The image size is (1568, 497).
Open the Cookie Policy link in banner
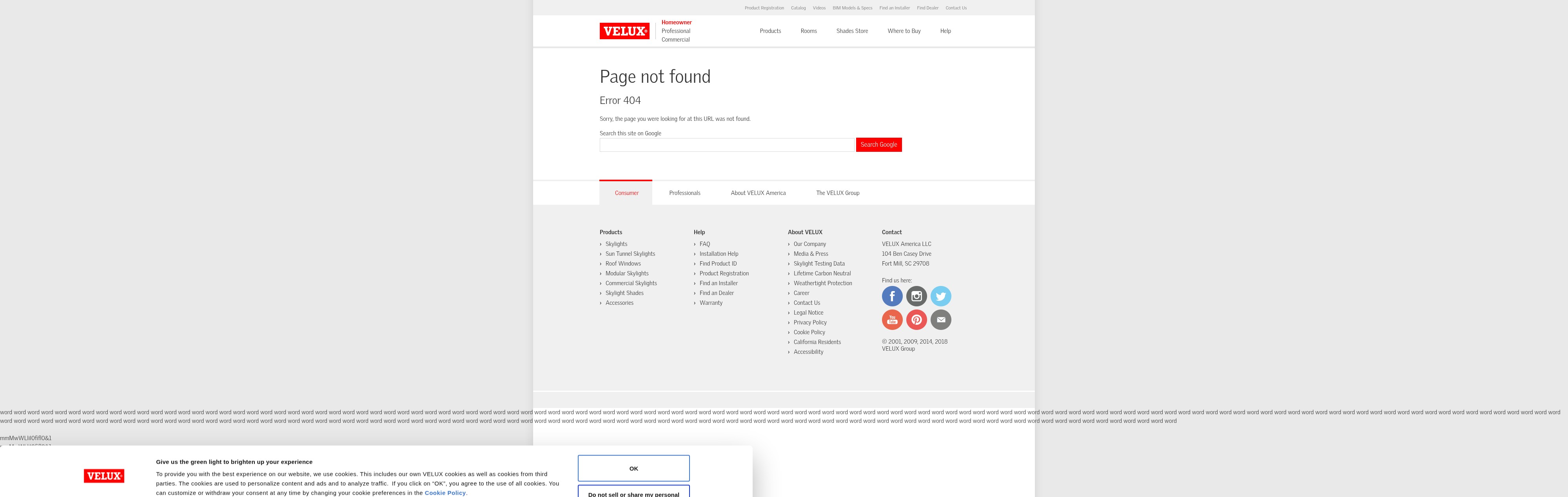point(445,493)
